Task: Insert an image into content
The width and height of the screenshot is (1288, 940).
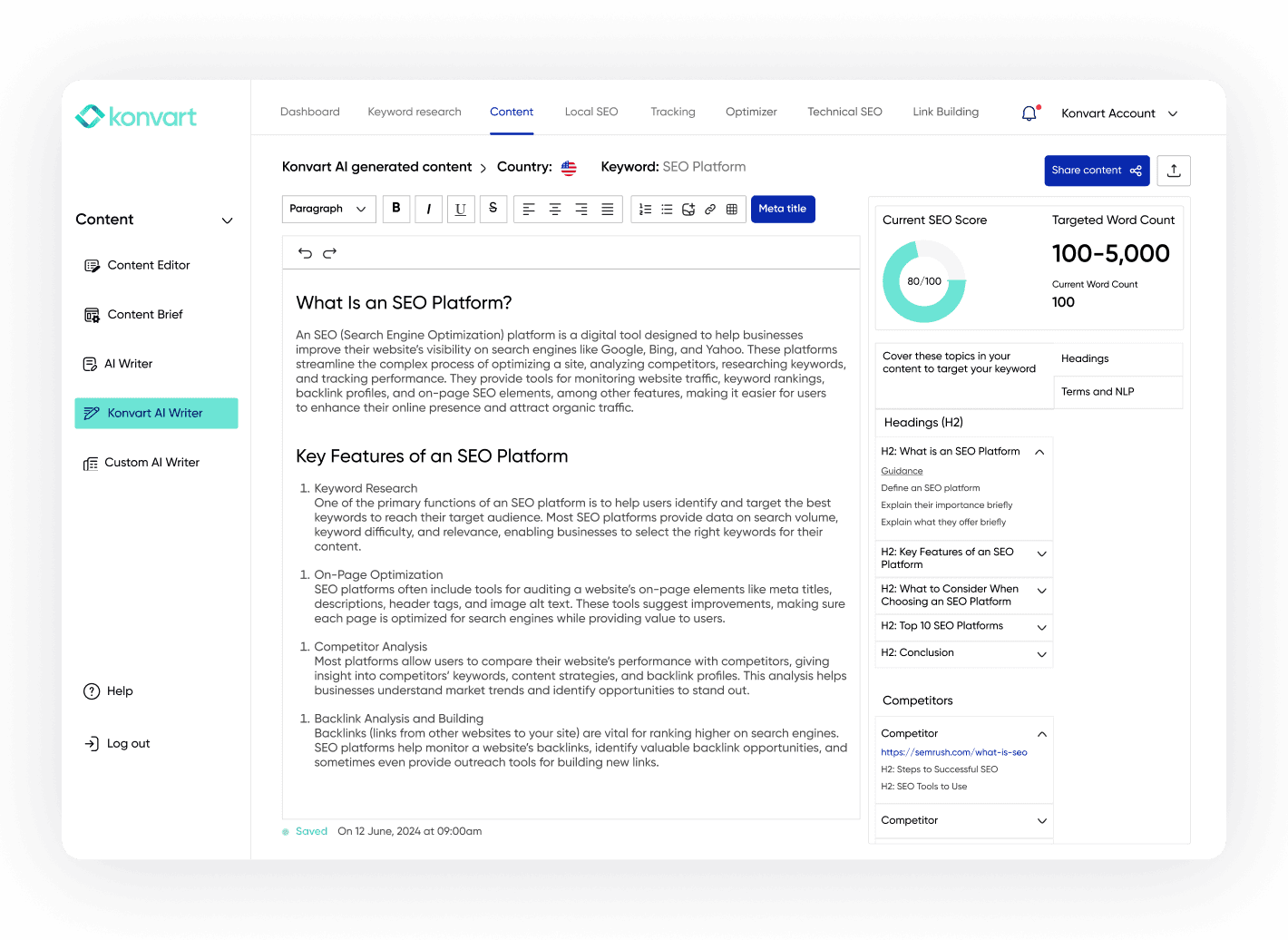Action: [x=688, y=210]
